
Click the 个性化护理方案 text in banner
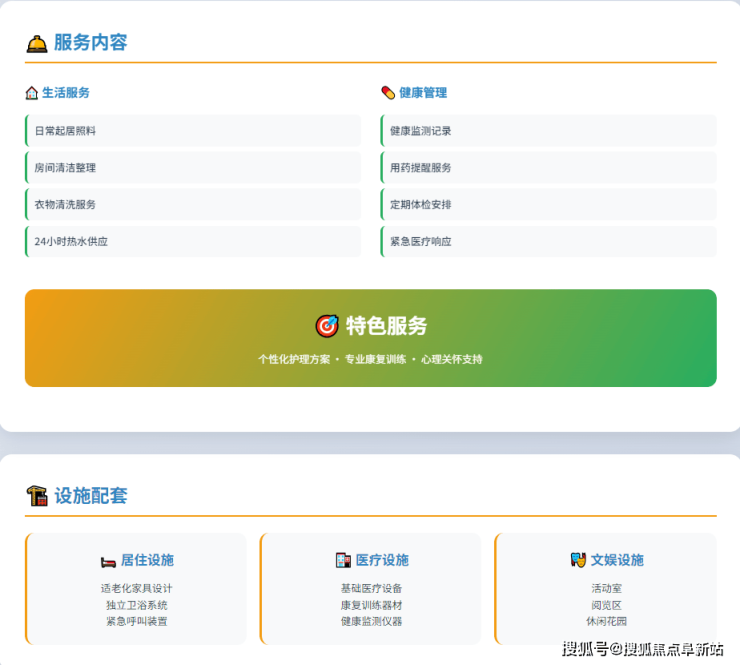coord(294,359)
